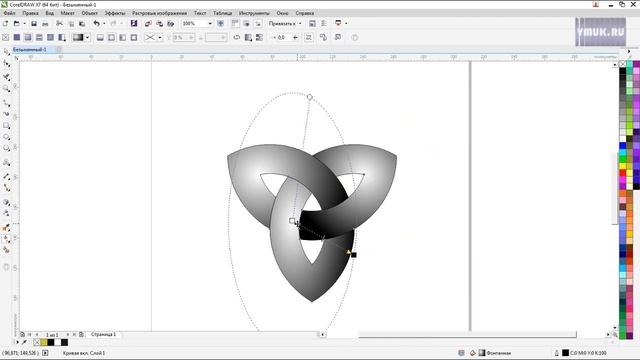Select the Shape tool in the toolbox
Viewport: 640px width, 360px height.
point(6,64)
